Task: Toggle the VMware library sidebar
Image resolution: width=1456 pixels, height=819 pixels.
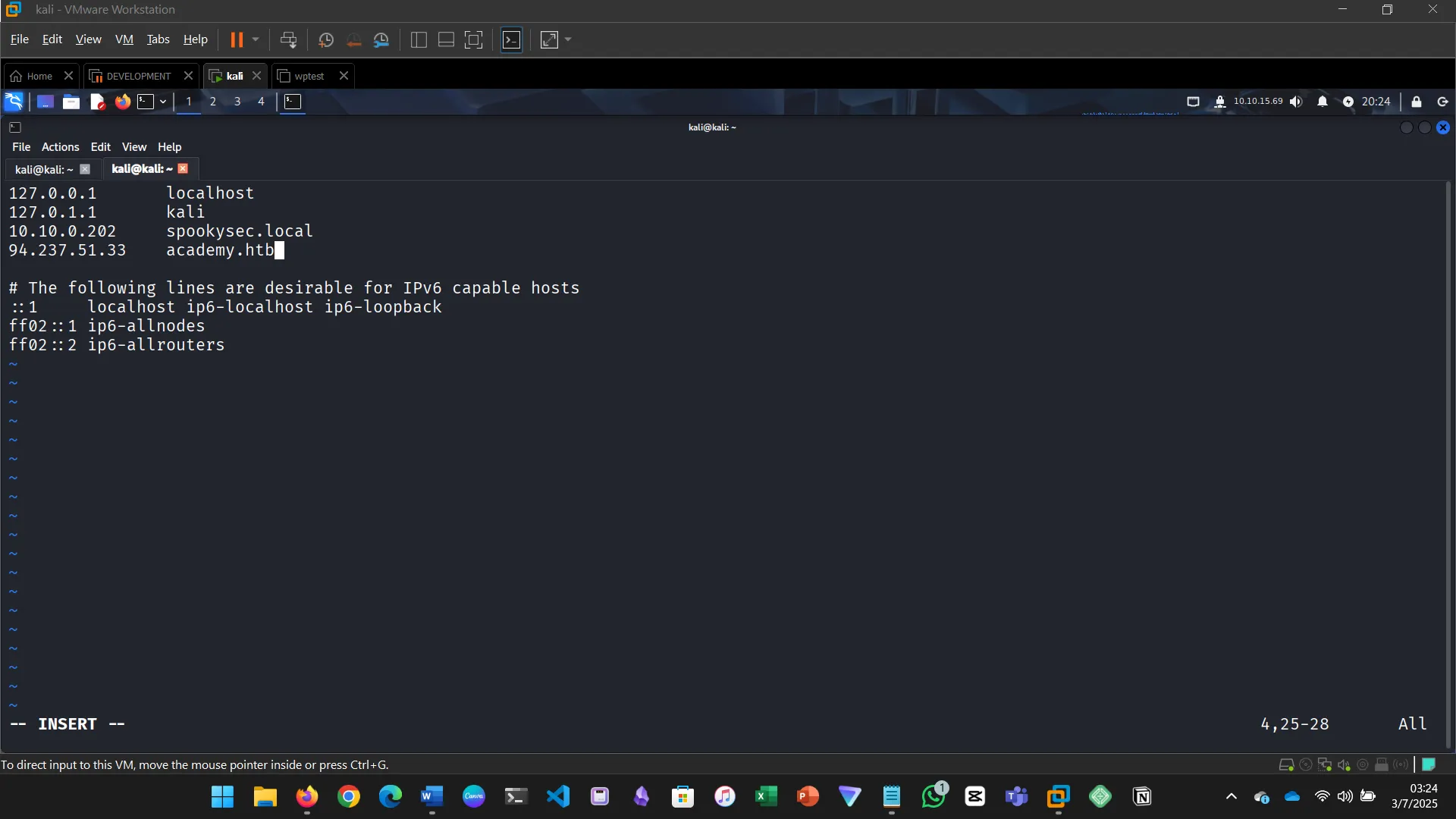Action: tap(419, 39)
